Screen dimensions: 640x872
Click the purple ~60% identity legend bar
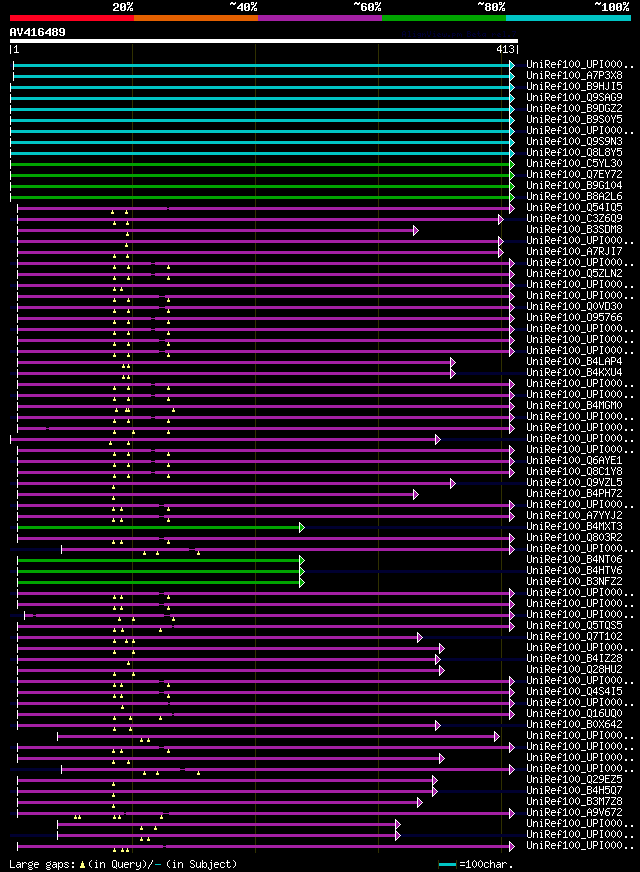pyautogui.click(x=320, y=18)
